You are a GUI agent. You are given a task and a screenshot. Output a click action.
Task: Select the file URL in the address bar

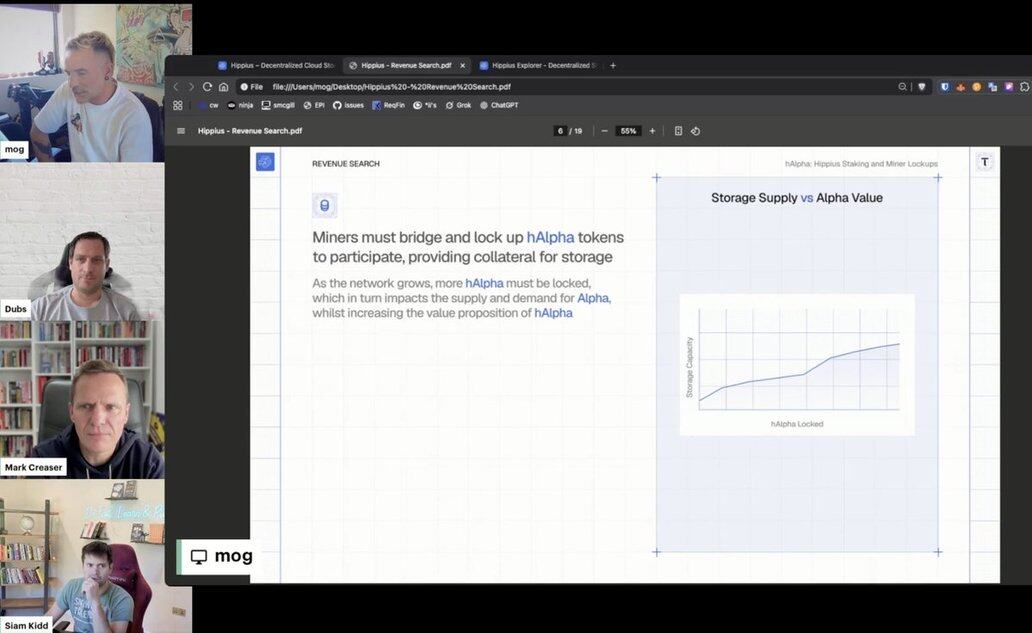click(x=392, y=87)
